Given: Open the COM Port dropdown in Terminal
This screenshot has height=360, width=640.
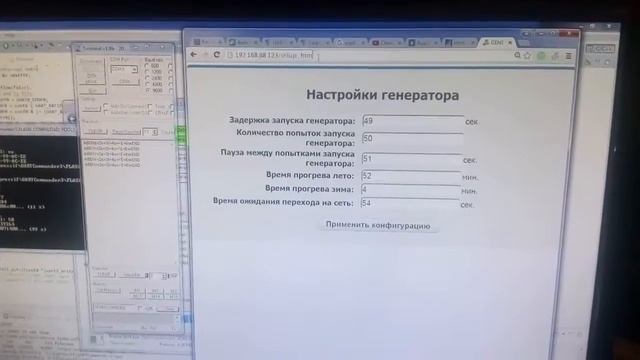Looking at the screenshot, I should (x=124, y=69).
